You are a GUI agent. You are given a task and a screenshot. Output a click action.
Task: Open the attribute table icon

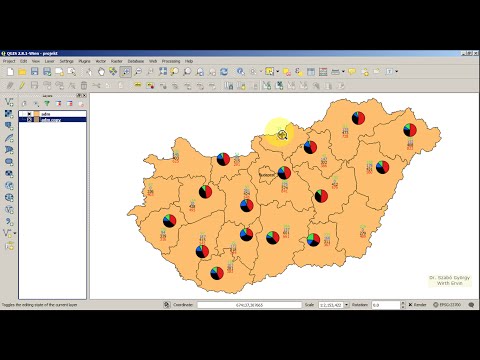[311, 72]
